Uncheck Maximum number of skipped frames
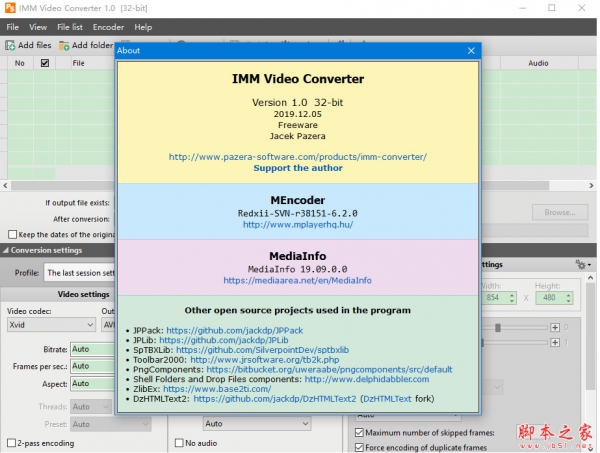The image size is (600, 453). (x=359, y=432)
